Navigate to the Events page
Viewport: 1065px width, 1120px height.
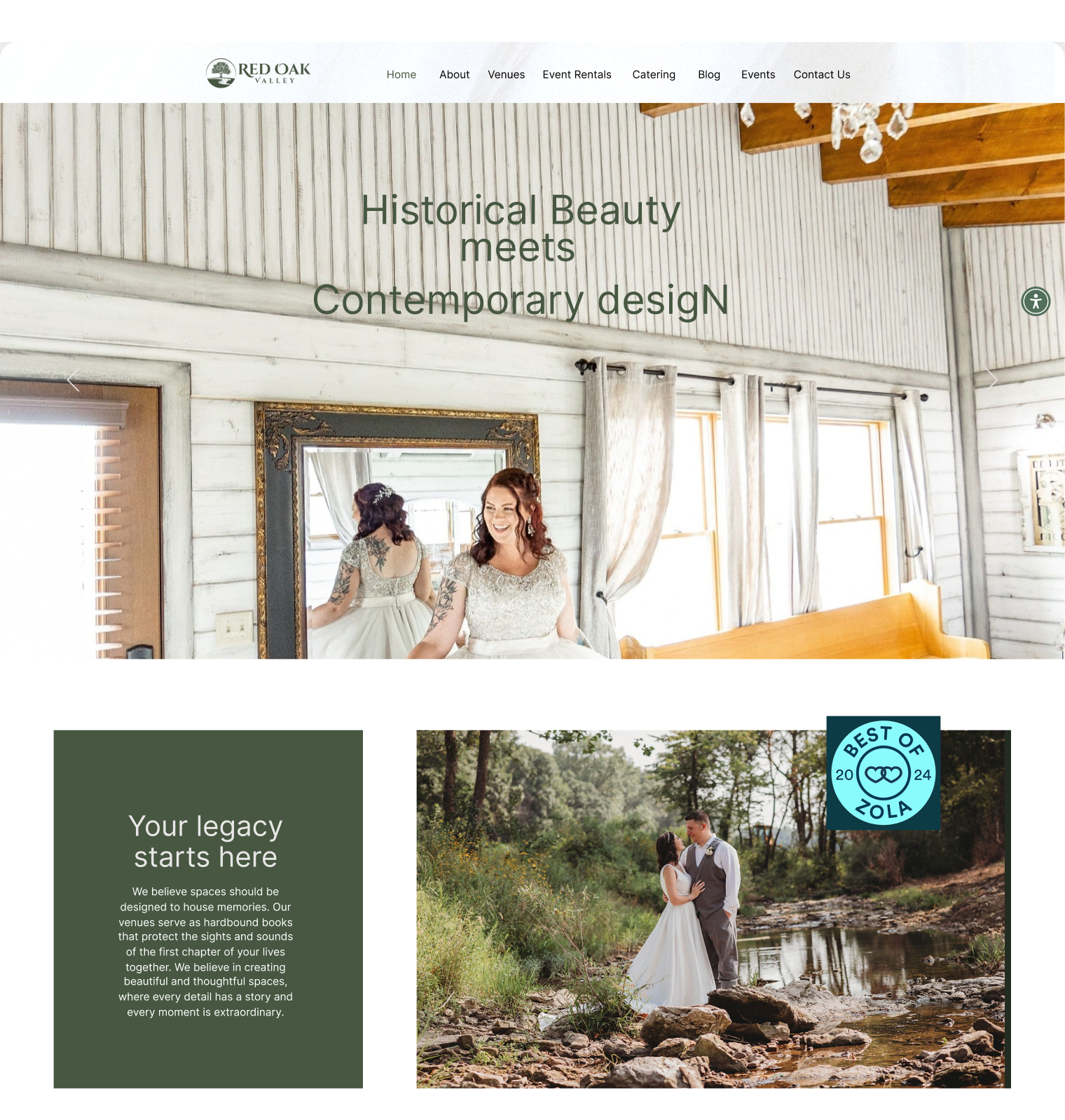pos(758,74)
